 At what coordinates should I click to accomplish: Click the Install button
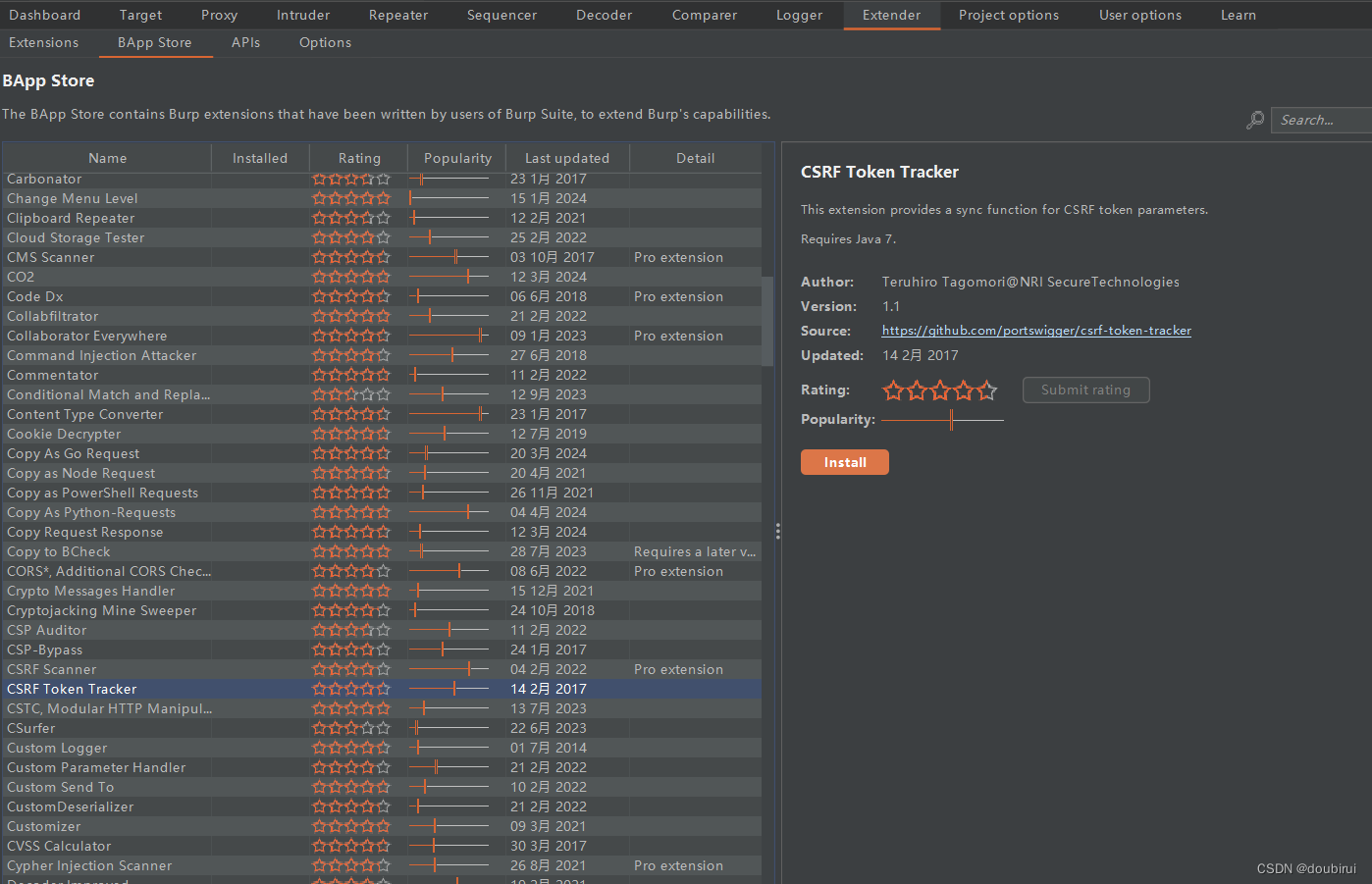click(x=845, y=462)
